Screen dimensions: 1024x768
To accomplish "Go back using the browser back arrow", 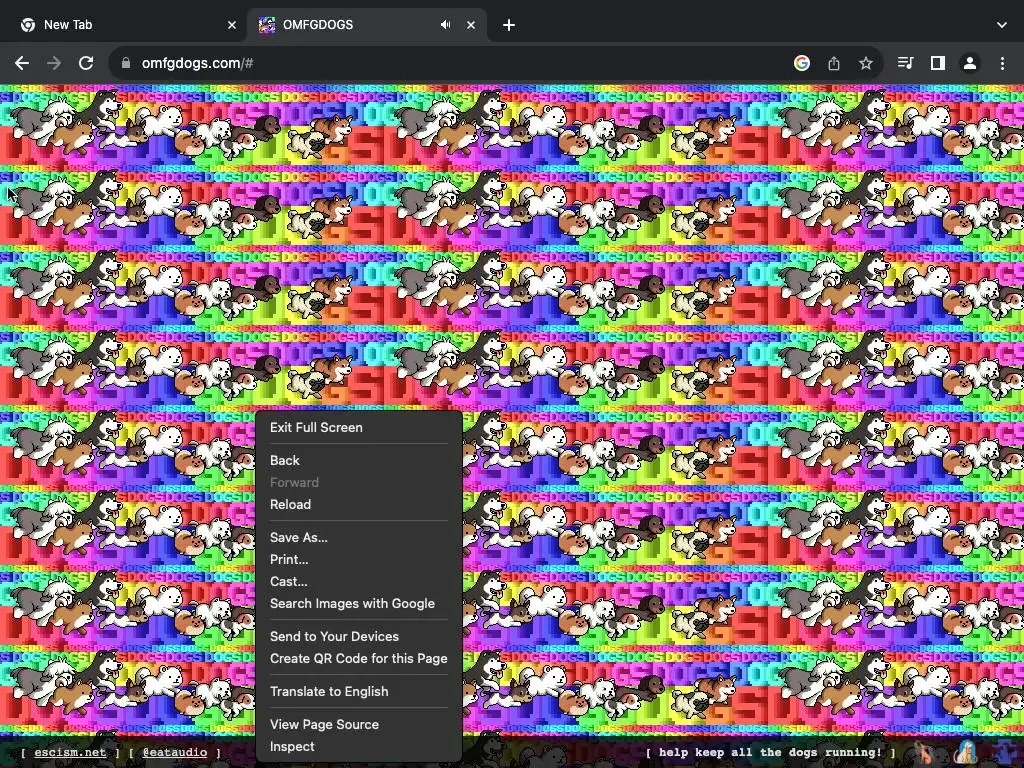I will [22, 63].
